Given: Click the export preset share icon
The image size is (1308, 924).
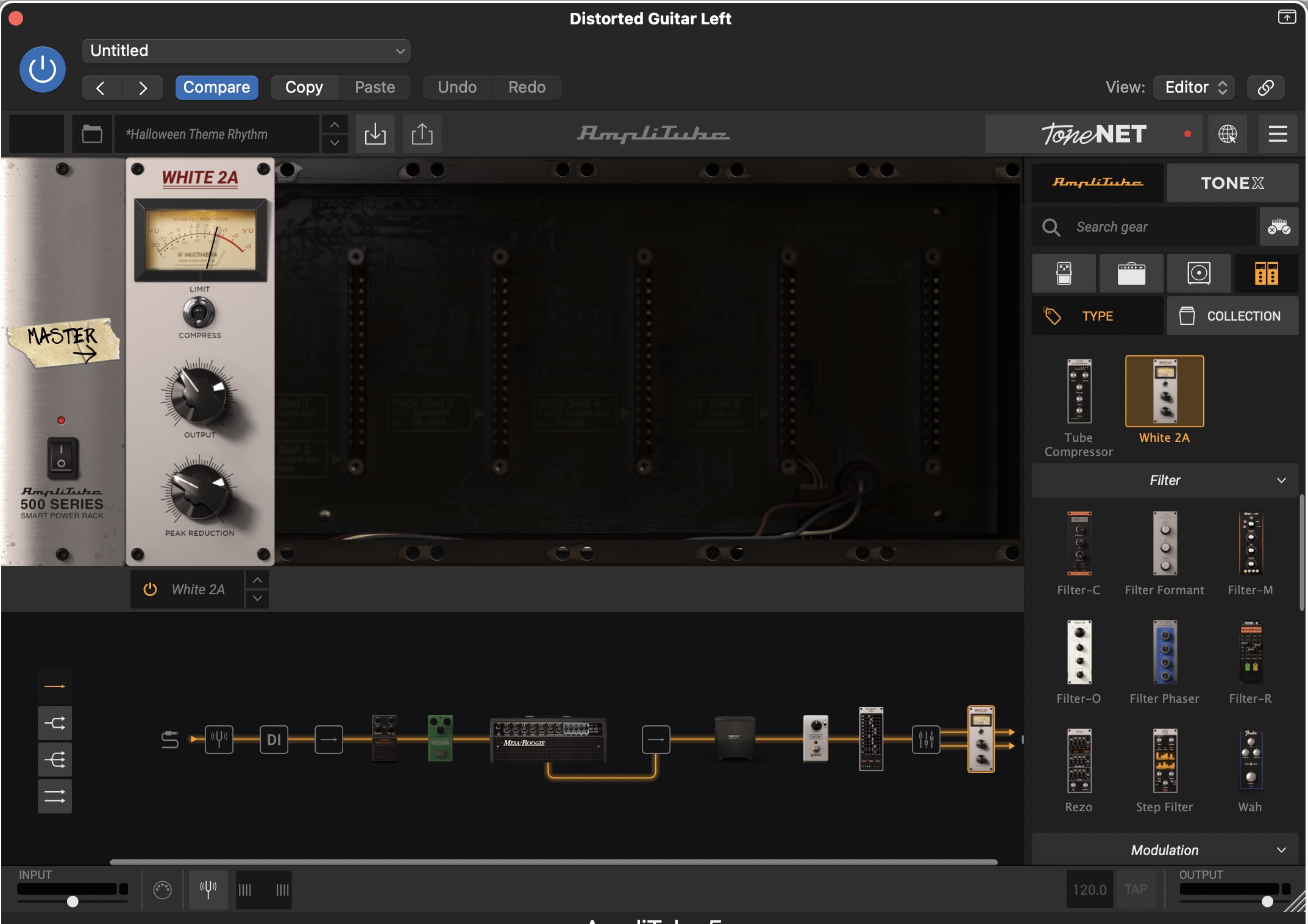Looking at the screenshot, I should [422, 134].
